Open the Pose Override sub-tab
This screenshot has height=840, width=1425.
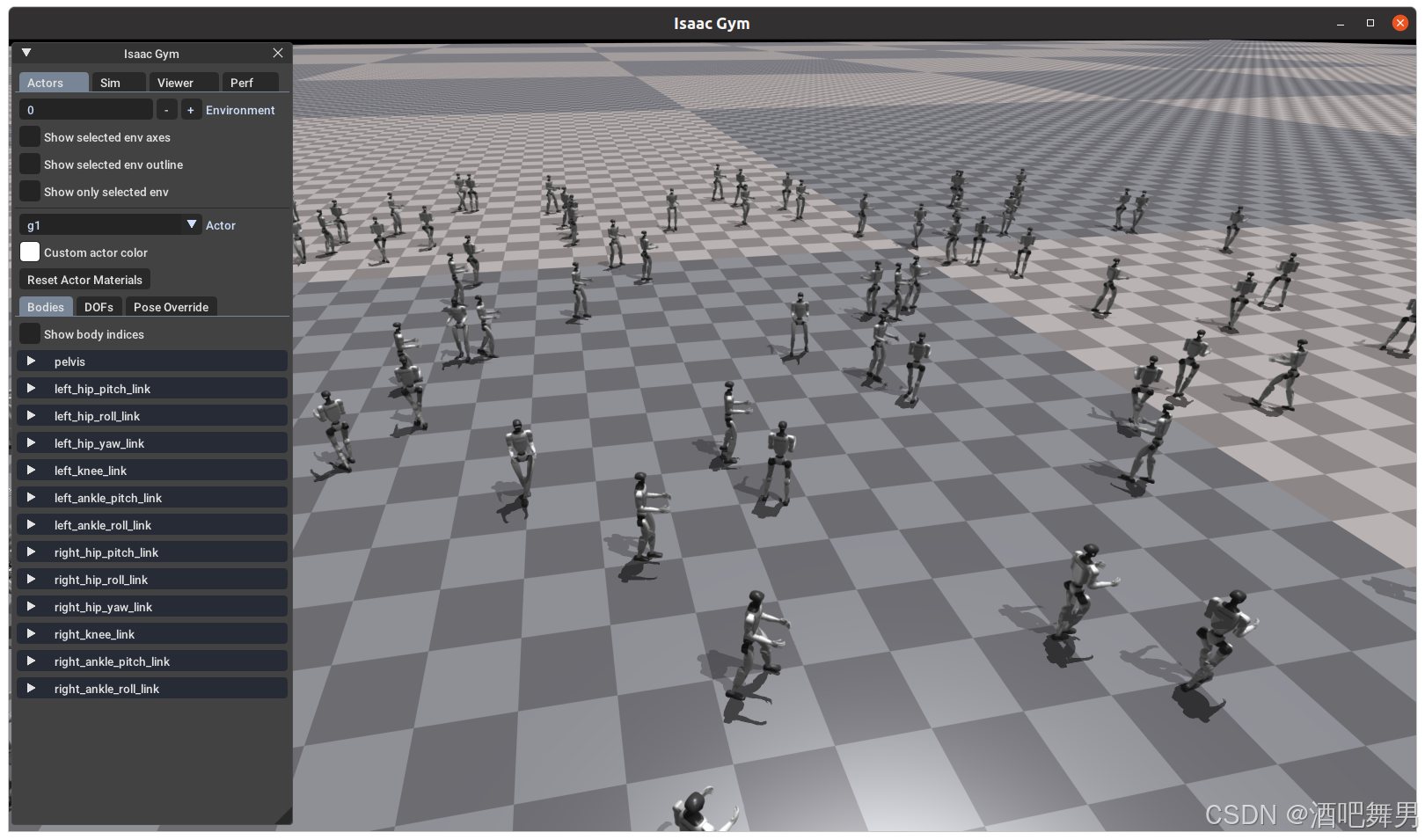tap(171, 307)
